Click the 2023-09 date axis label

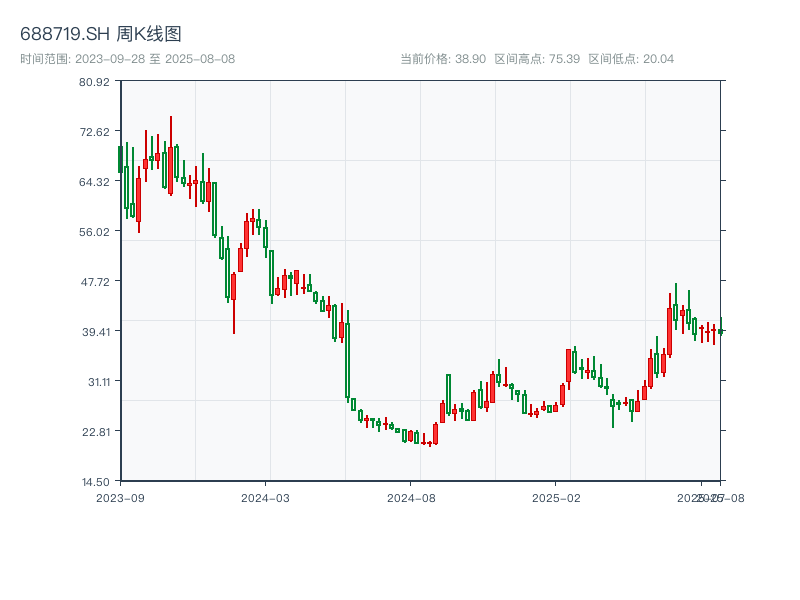click(120, 497)
